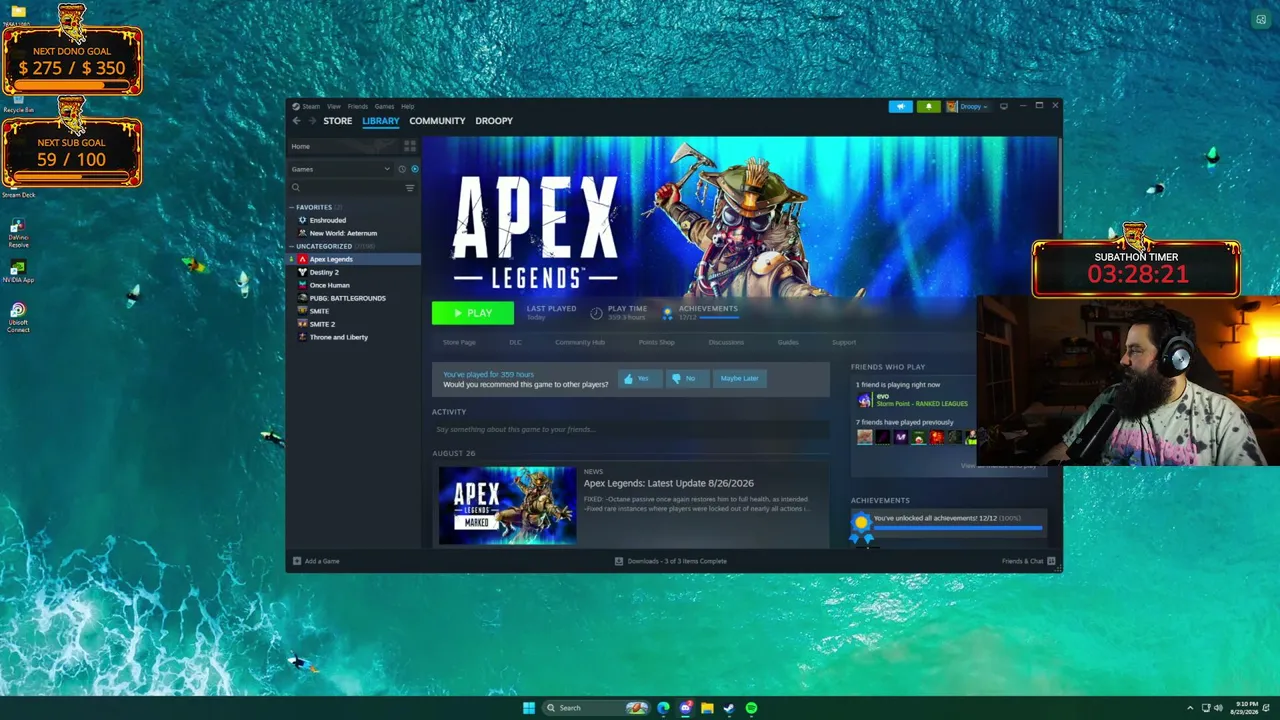Viewport: 1280px width, 720px height.
Task: Select PUBG: BATTLEGROUNDS in library list
Action: tap(347, 298)
